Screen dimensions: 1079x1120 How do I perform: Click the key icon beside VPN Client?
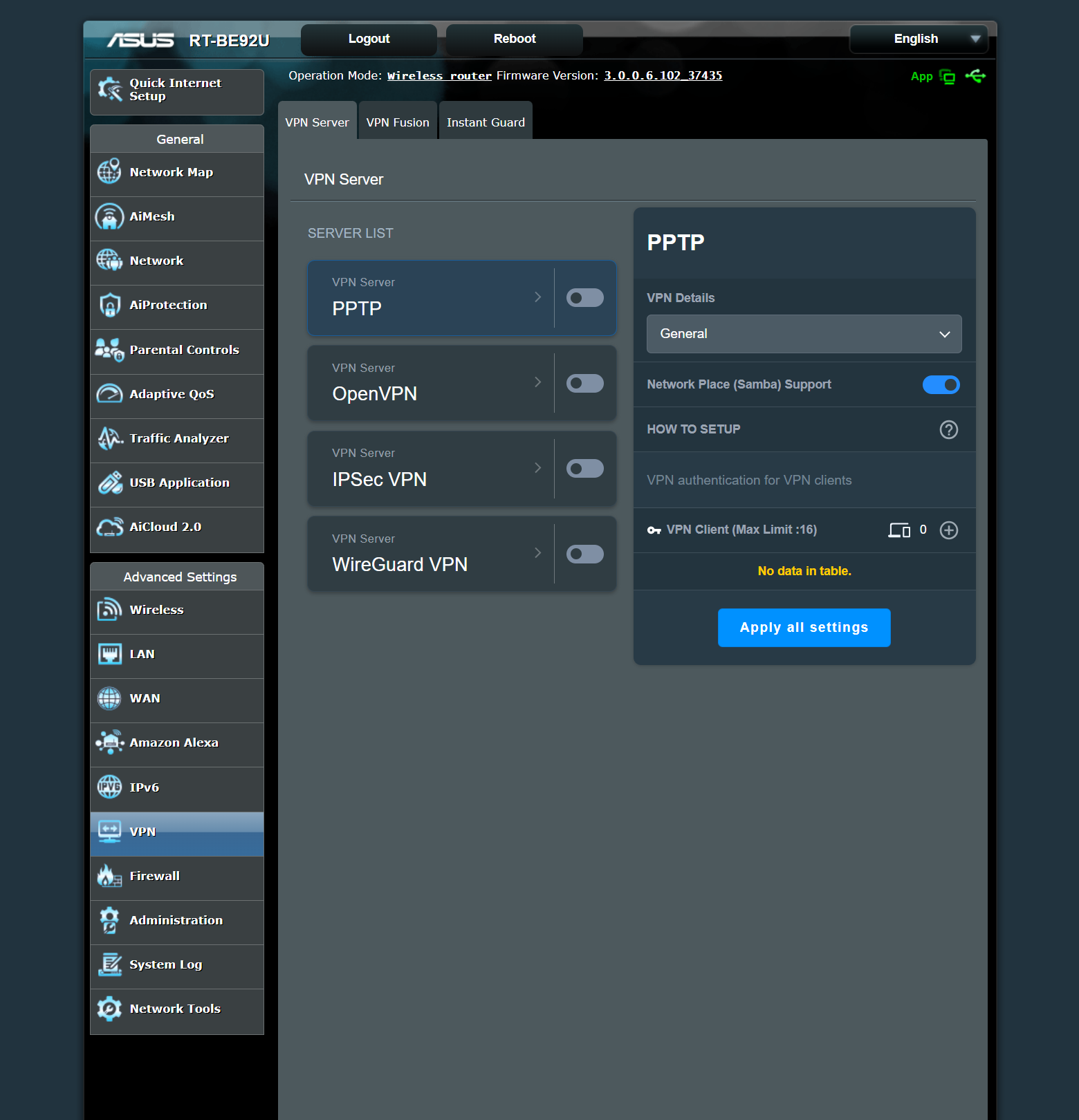point(654,530)
